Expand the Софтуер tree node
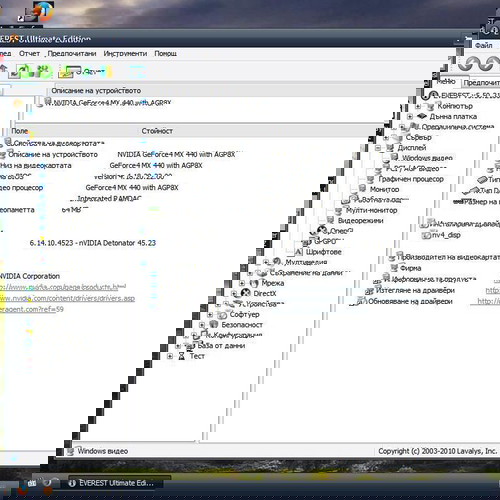This screenshot has width=500, height=500. tap(210, 315)
